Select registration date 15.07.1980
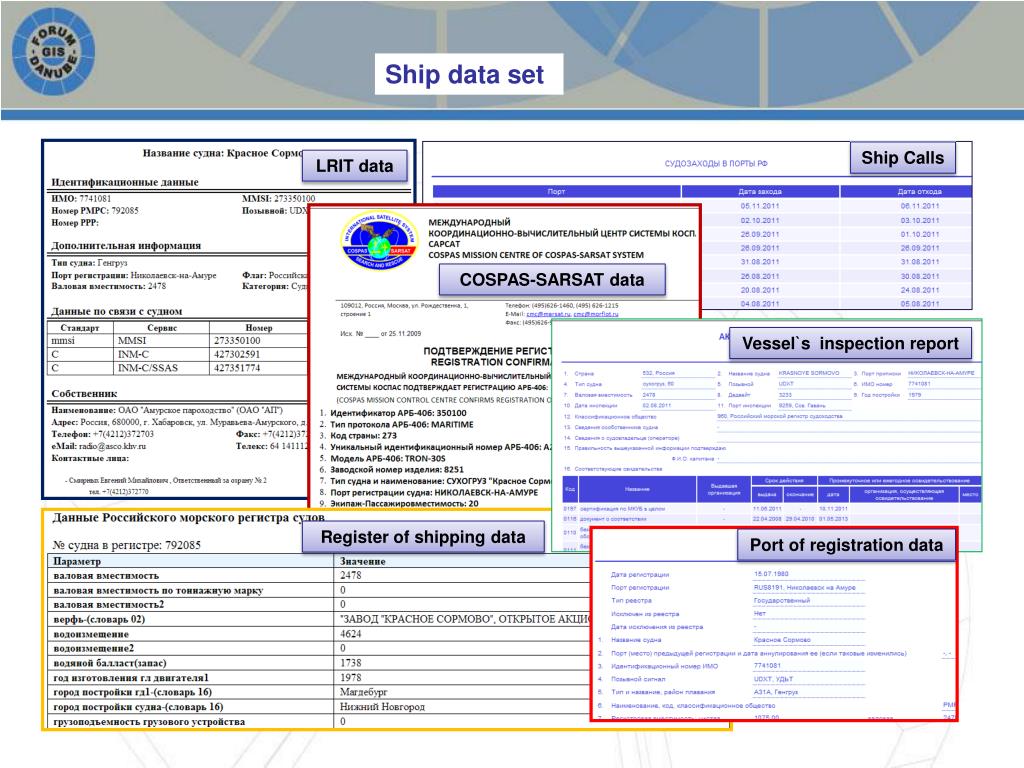Viewport: 1024px width, 768px height. click(771, 574)
